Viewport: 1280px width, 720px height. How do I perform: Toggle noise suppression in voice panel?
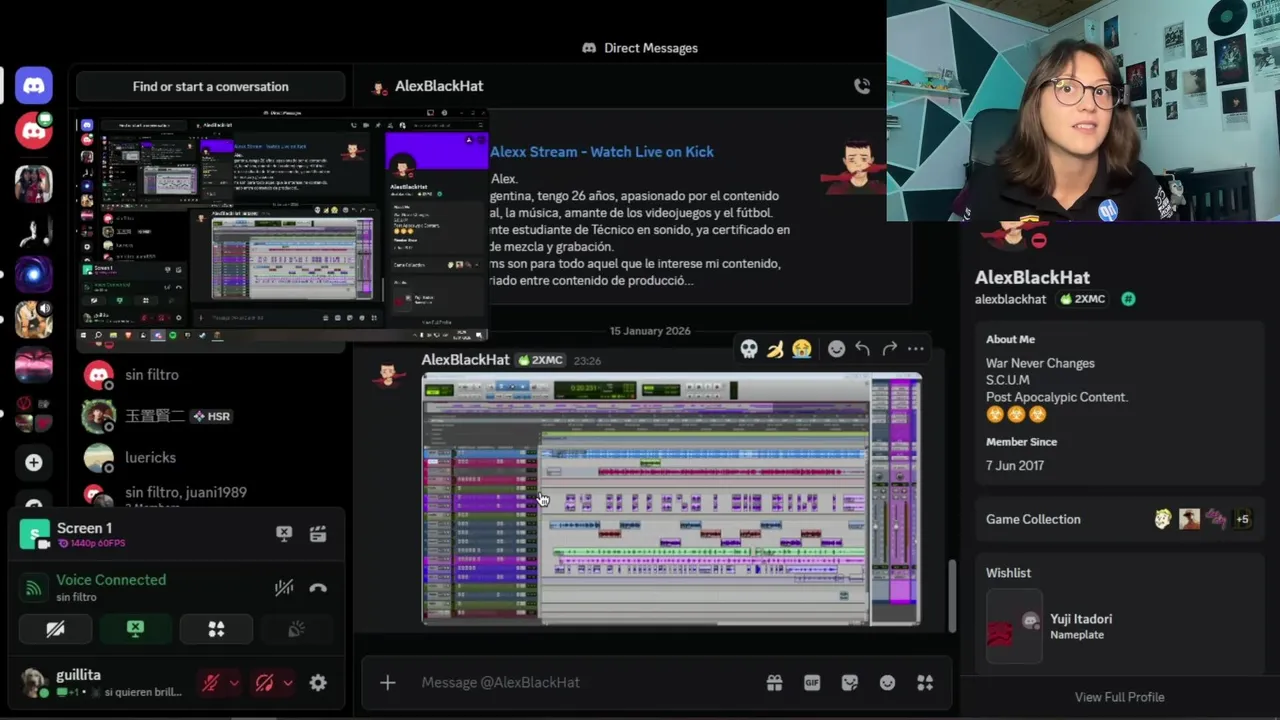point(284,588)
